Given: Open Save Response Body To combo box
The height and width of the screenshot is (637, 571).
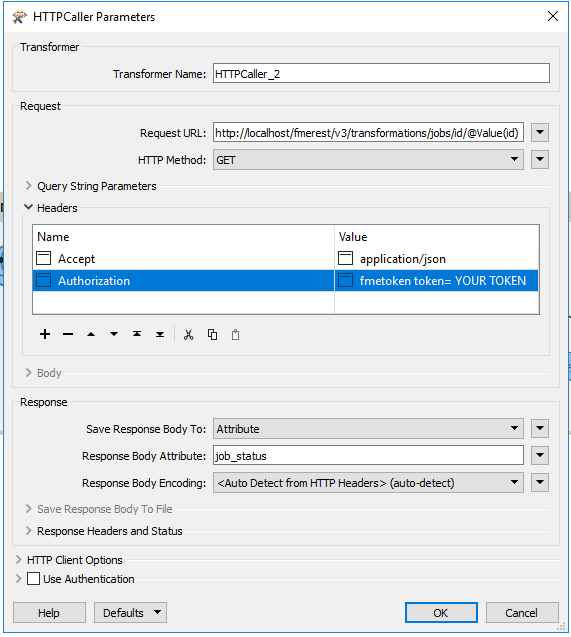Looking at the screenshot, I should tap(368, 429).
